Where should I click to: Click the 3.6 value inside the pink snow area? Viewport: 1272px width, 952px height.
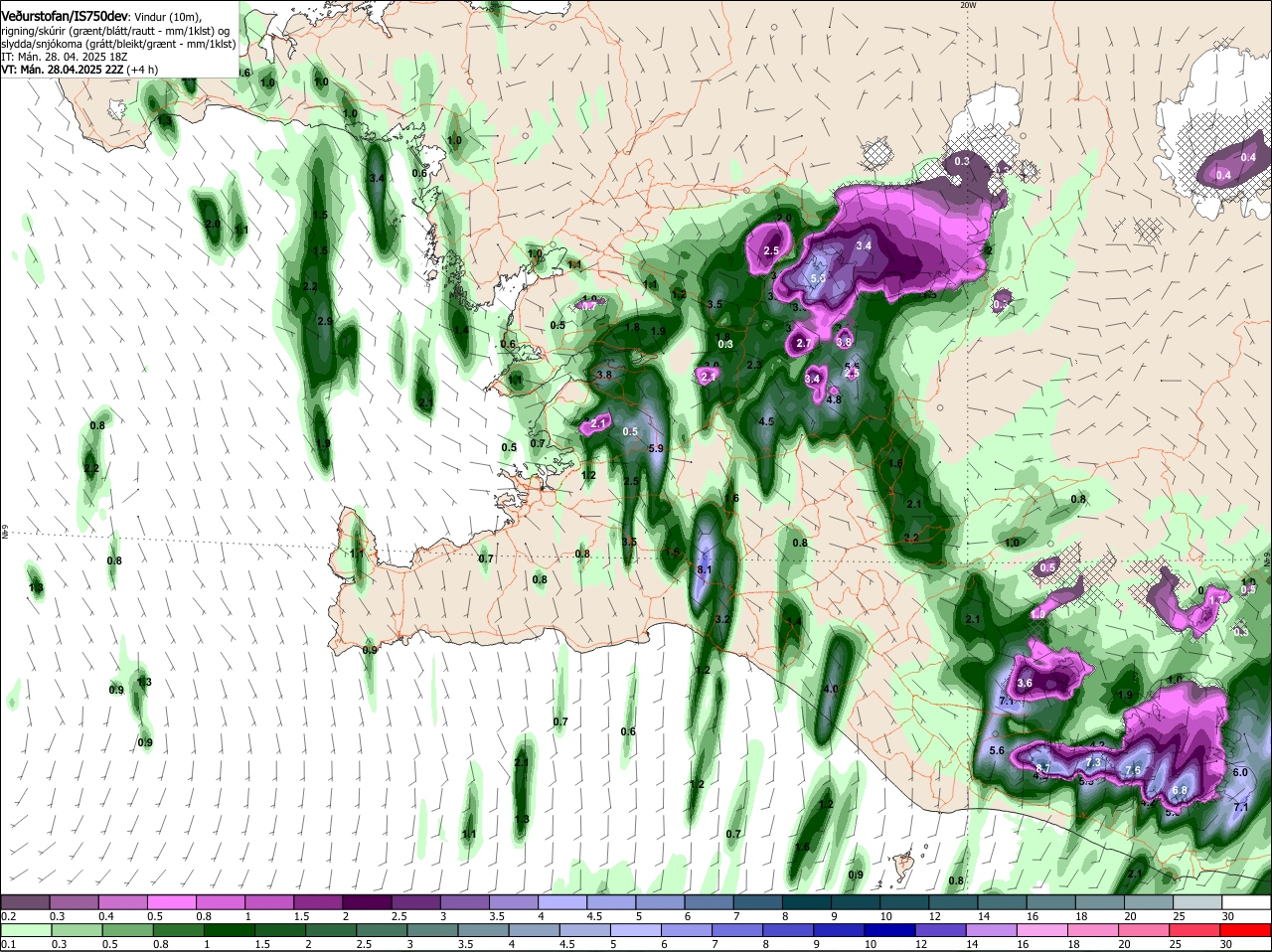(1026, 683)
